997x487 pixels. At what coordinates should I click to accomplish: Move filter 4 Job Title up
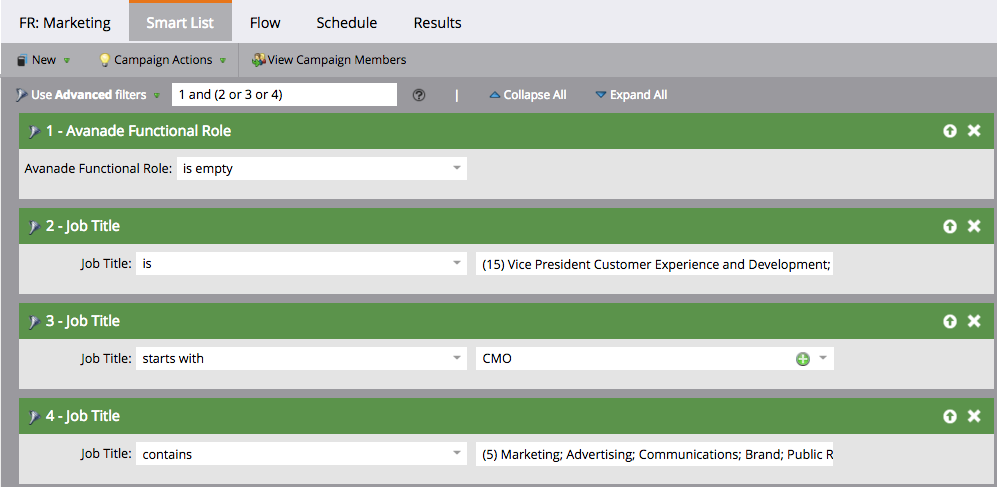[949, 416]
